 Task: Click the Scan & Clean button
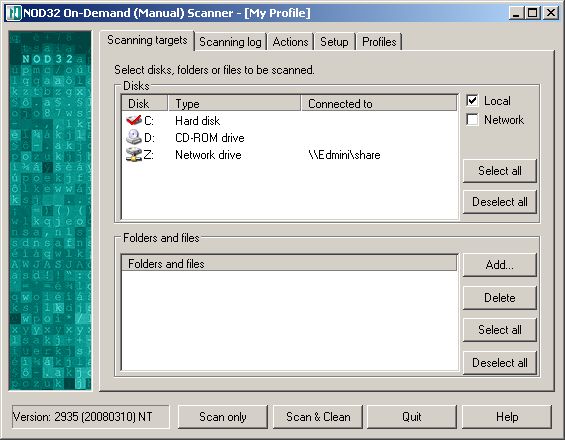(x=318, y=417)
